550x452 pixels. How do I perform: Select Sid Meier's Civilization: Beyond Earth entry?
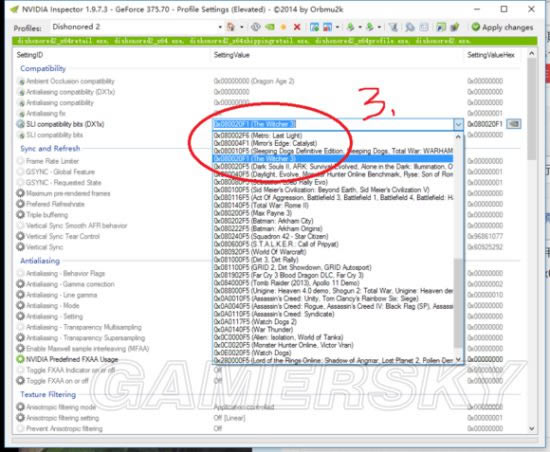(x=322, y=190)
